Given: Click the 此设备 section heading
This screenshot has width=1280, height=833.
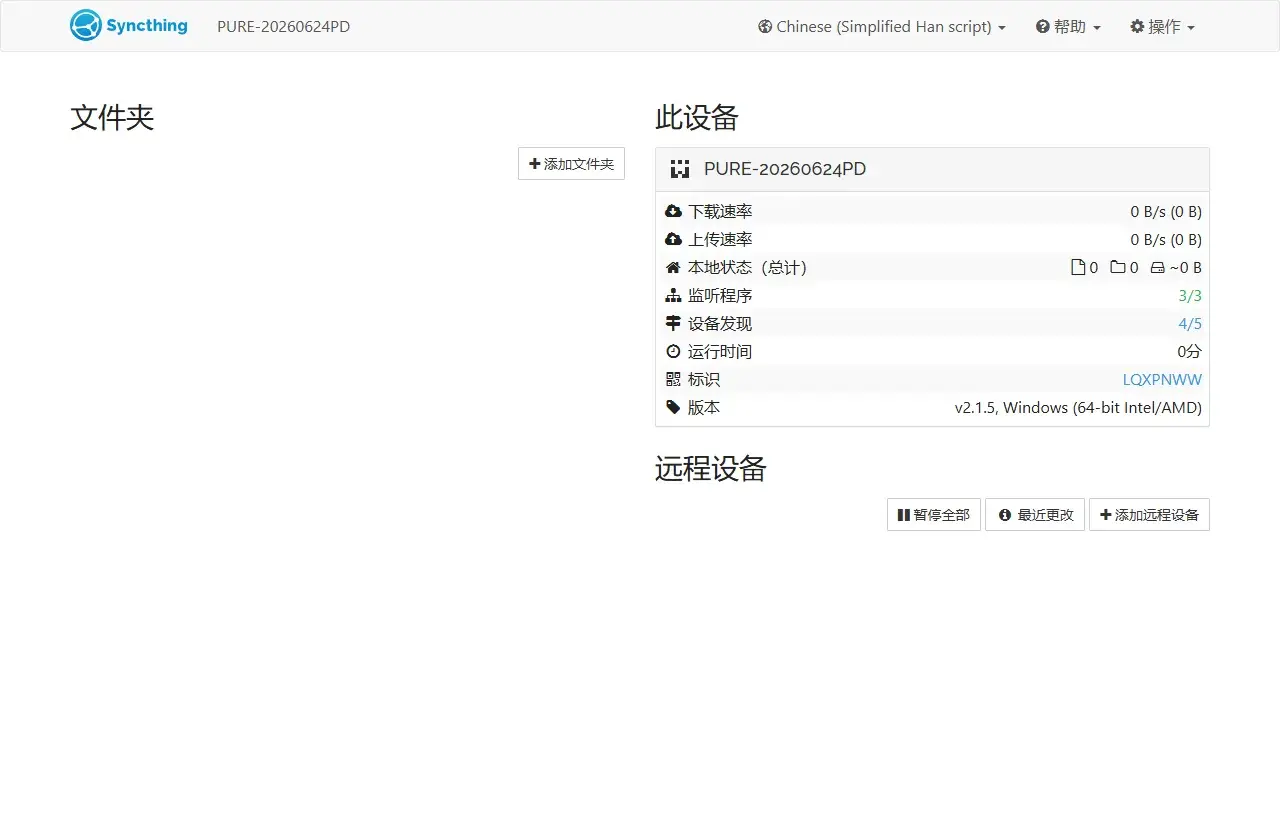Looking at the screenshot, I should pyautogui.click(x=697, y=118).
